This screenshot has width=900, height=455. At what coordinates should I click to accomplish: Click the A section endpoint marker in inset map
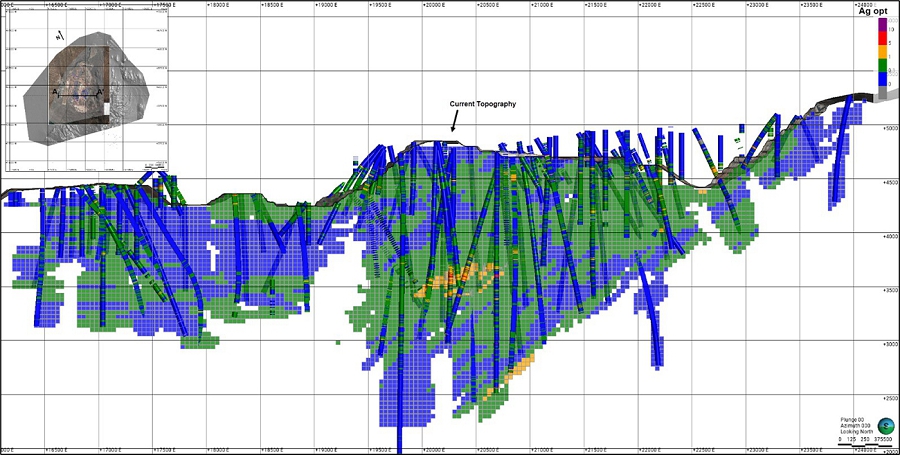55,92
